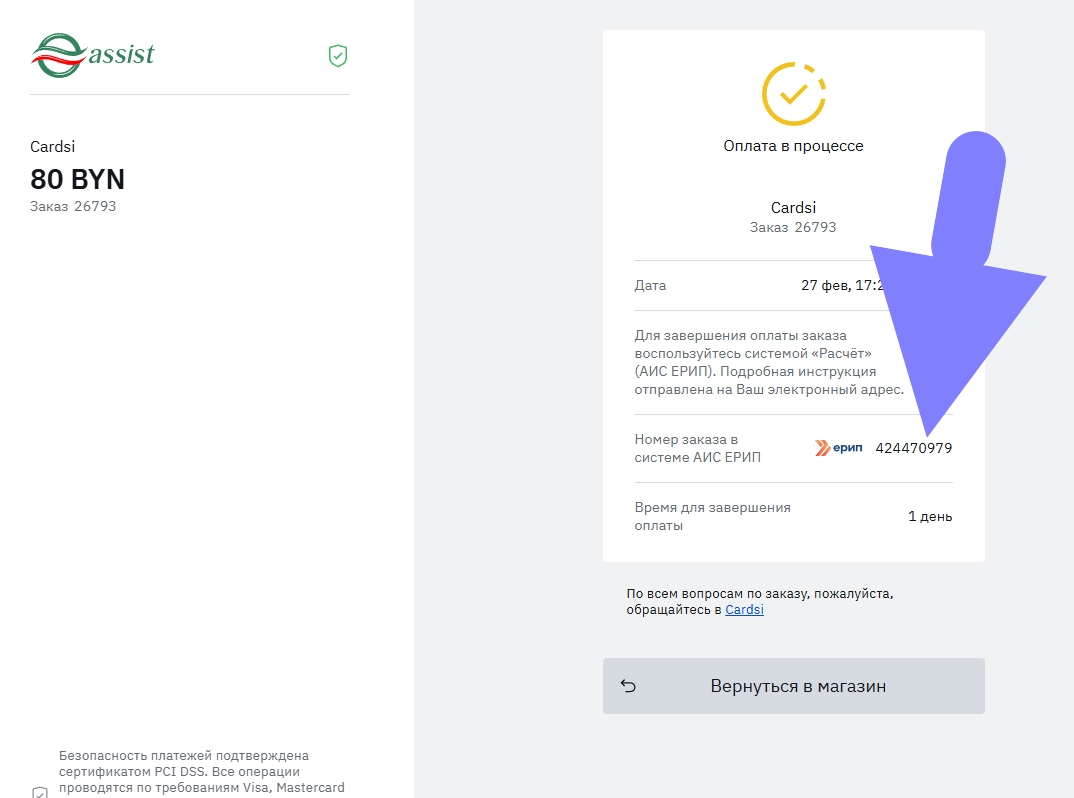Image resolution: width=1074 pixels, height=798 pixels.
Task: Click the "1 день" completion time value
Action: click(x=930, y=517)
